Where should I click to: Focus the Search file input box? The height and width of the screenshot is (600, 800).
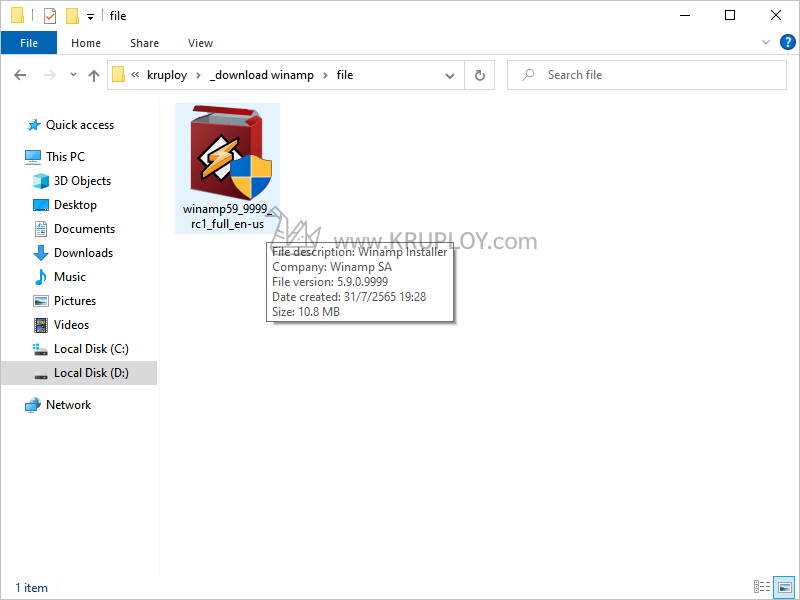pyautogui.click(x=646, y=75)
